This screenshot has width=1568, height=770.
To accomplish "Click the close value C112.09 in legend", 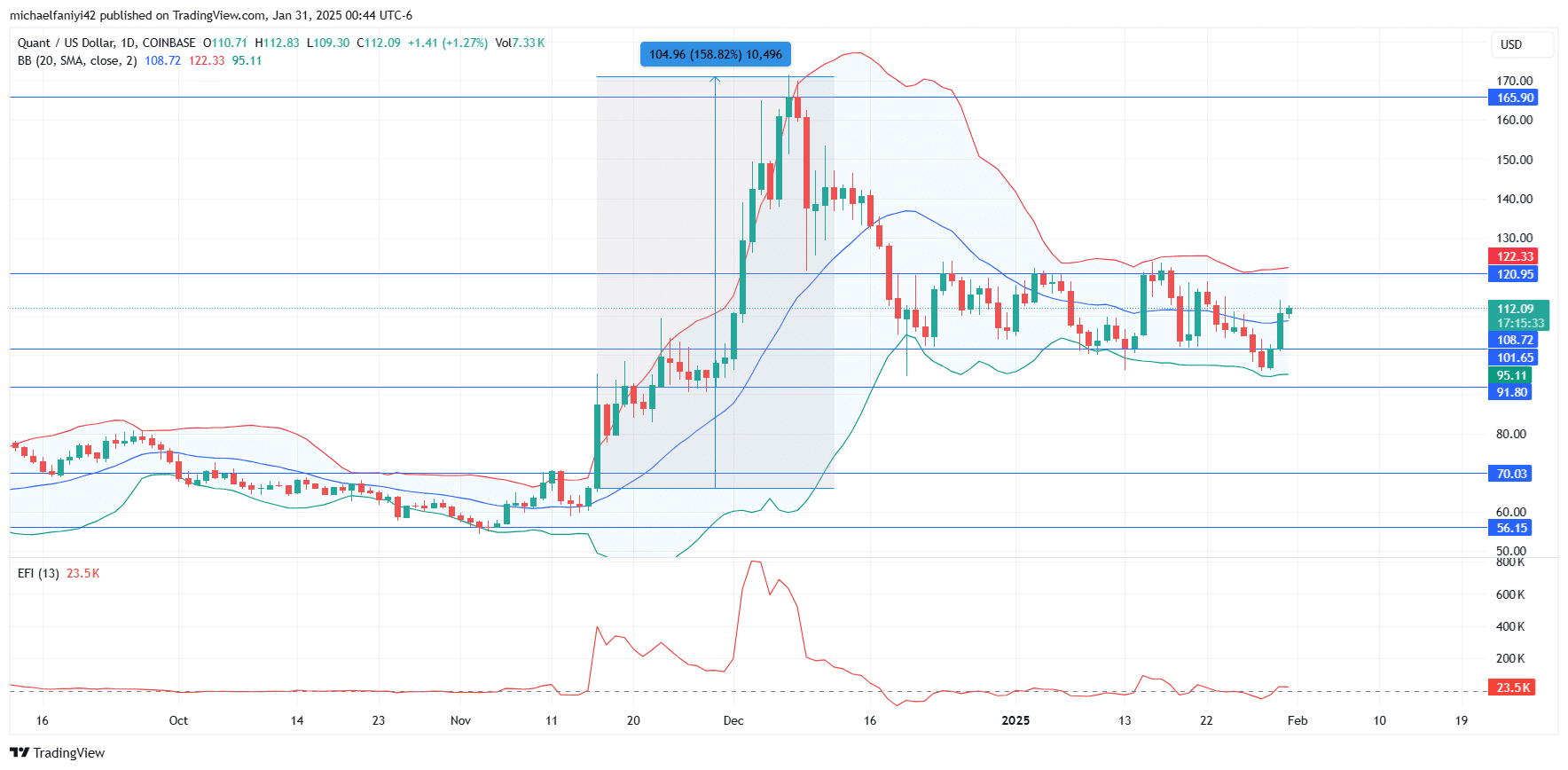I will click(x=379, y=43).
